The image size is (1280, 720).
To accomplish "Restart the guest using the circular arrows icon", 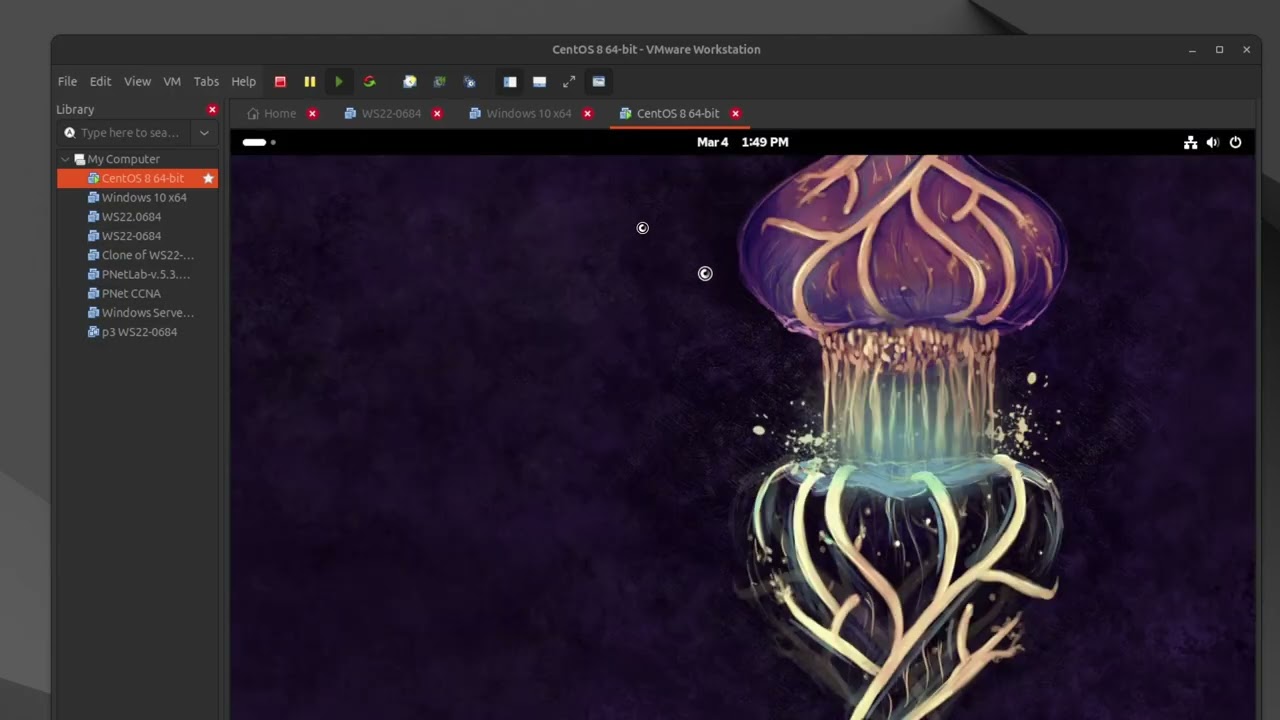I will (x=369, y=82).
